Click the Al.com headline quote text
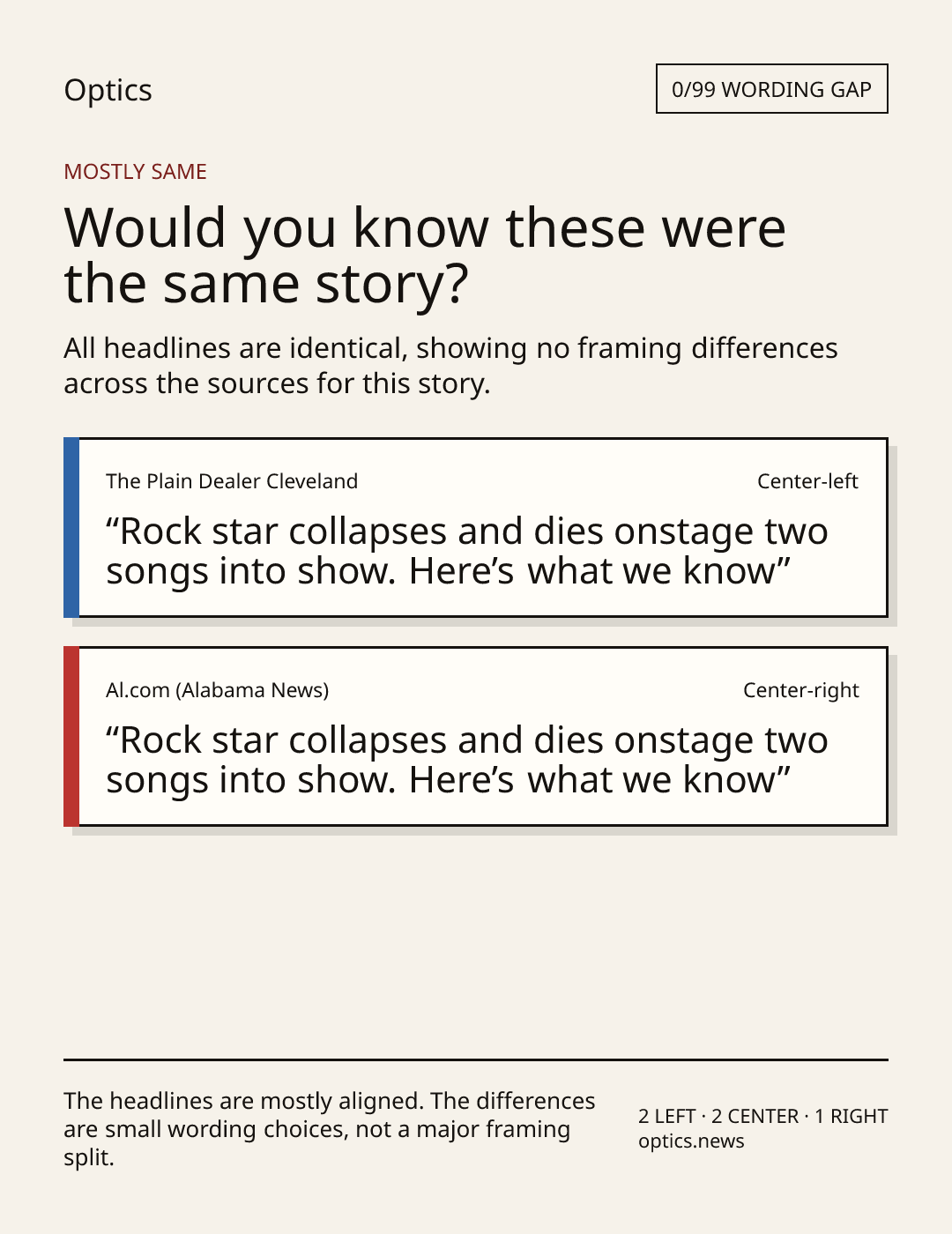Viewport: 952px width, 1234px height. pos(467,760)
